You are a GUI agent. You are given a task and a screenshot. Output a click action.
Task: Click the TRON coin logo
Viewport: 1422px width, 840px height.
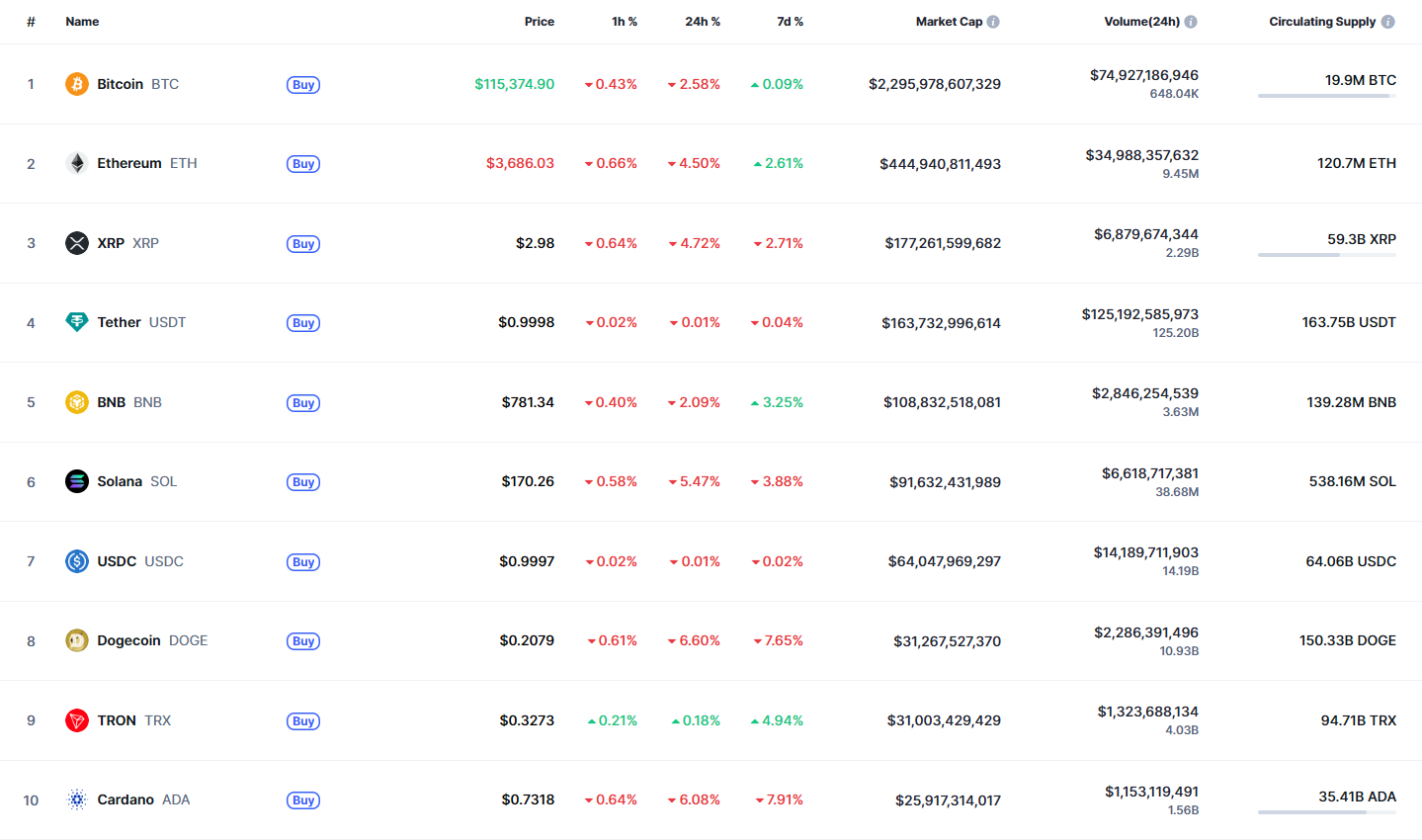click(x=77, y=720)
